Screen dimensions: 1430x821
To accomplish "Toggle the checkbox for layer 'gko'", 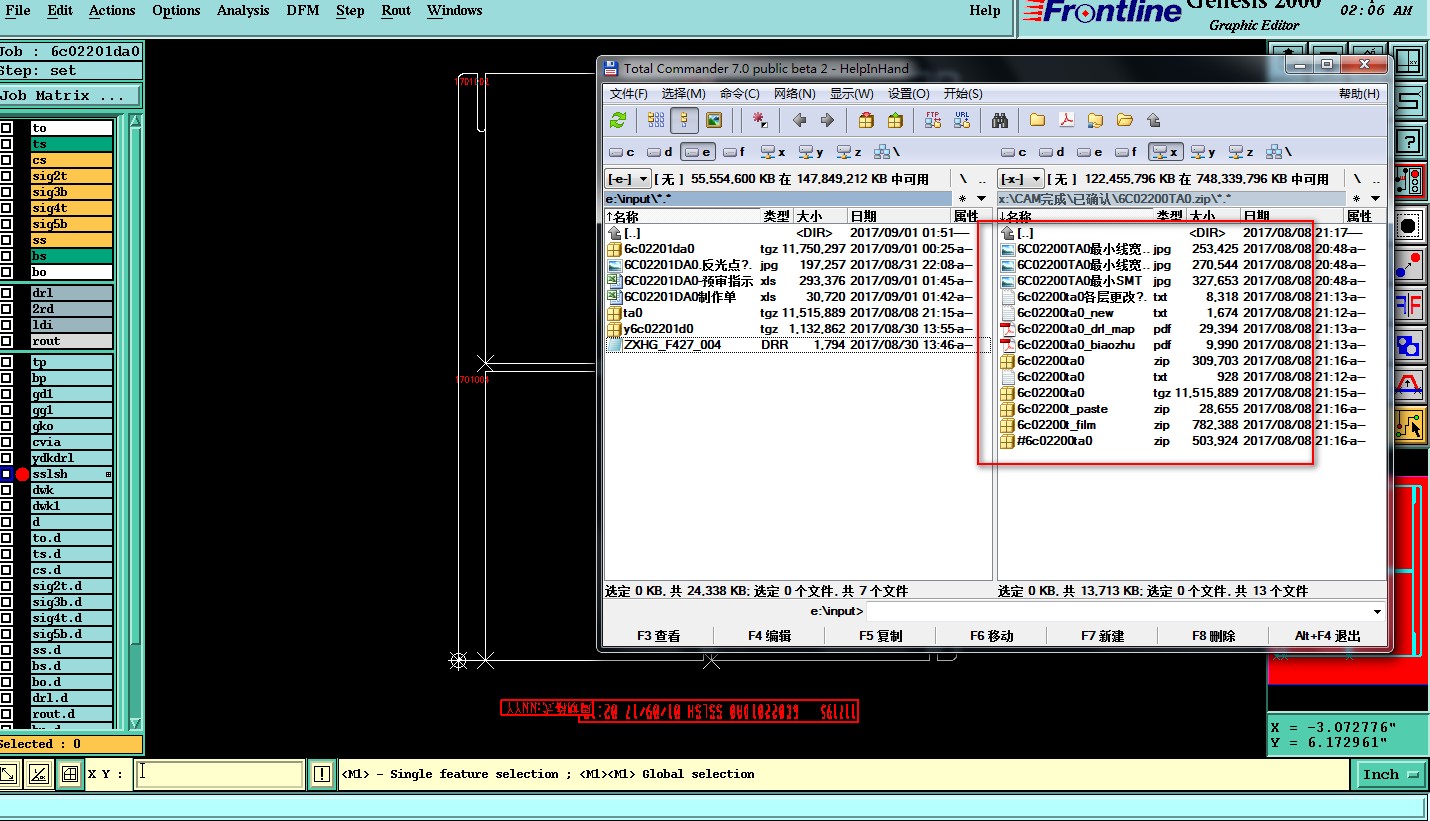I will [6, 426].
